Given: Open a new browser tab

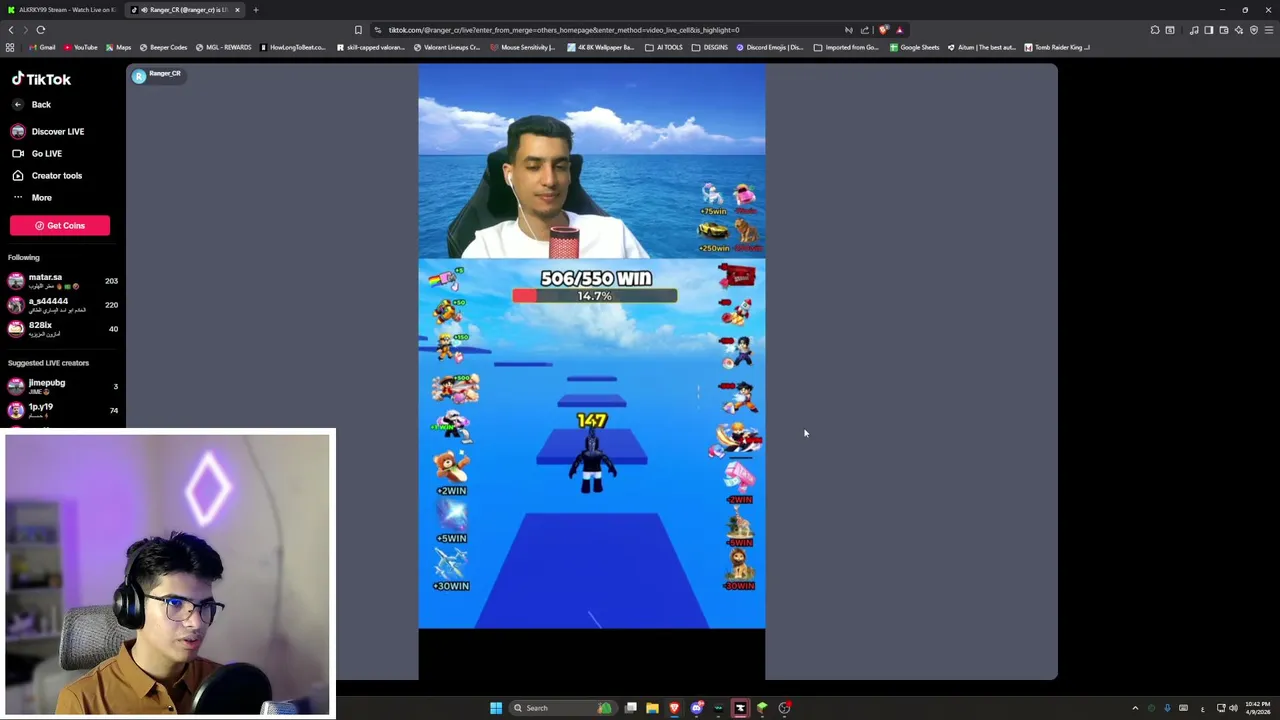Looking at the screenshot, I should (x=255, y=10).
